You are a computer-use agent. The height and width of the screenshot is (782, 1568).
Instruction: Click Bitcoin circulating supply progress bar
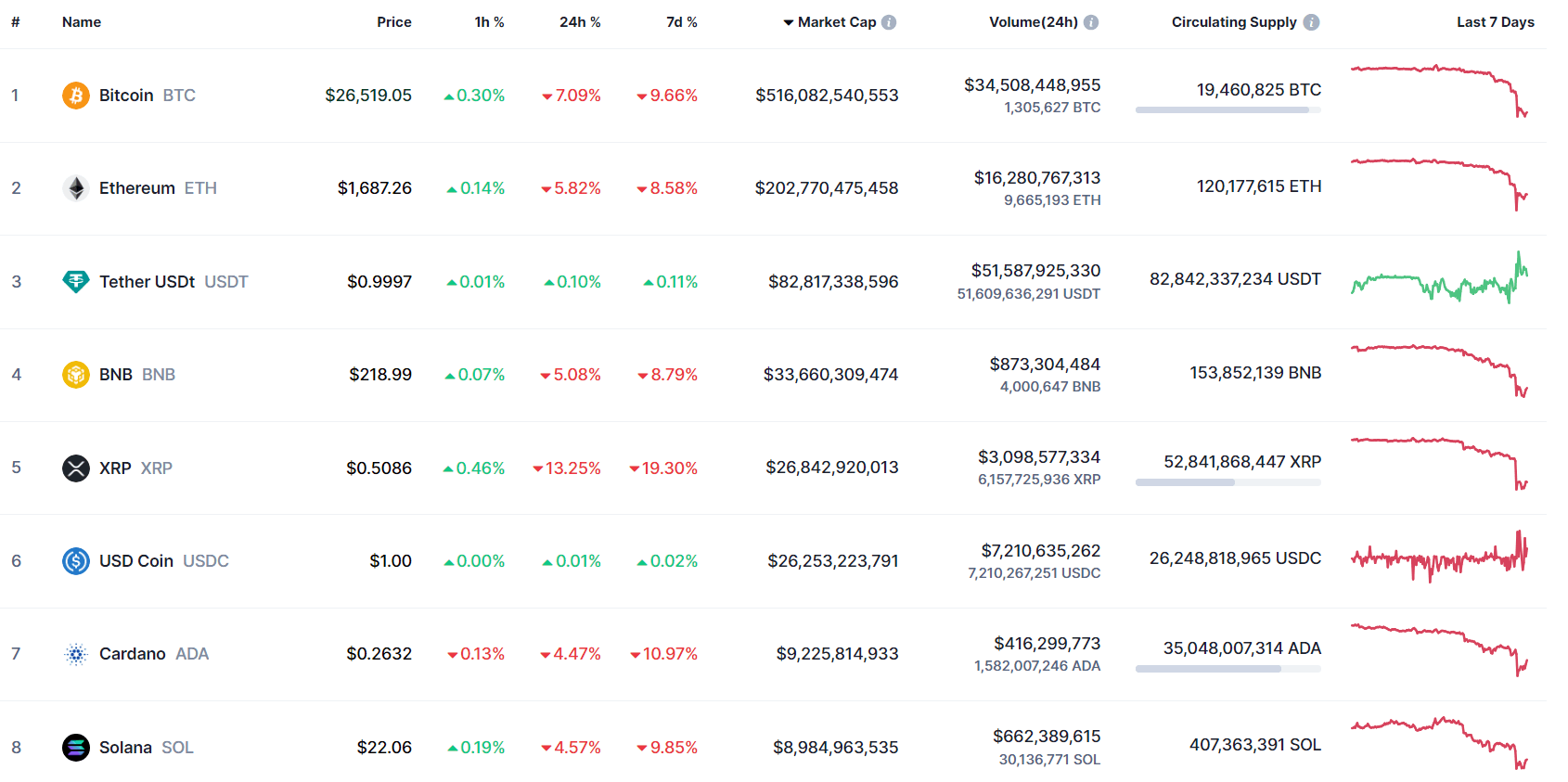1228,110
